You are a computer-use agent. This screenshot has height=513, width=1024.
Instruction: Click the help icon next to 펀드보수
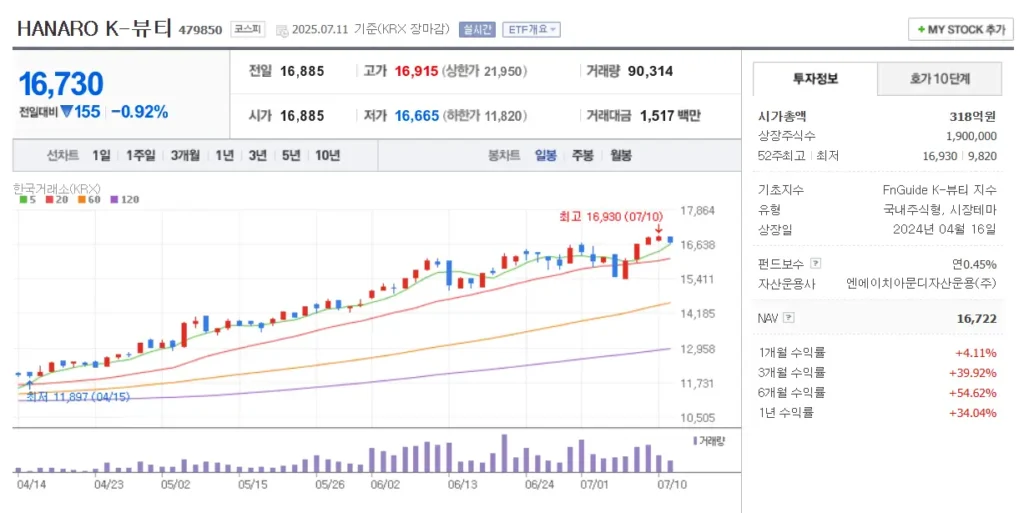pos(816,264)
